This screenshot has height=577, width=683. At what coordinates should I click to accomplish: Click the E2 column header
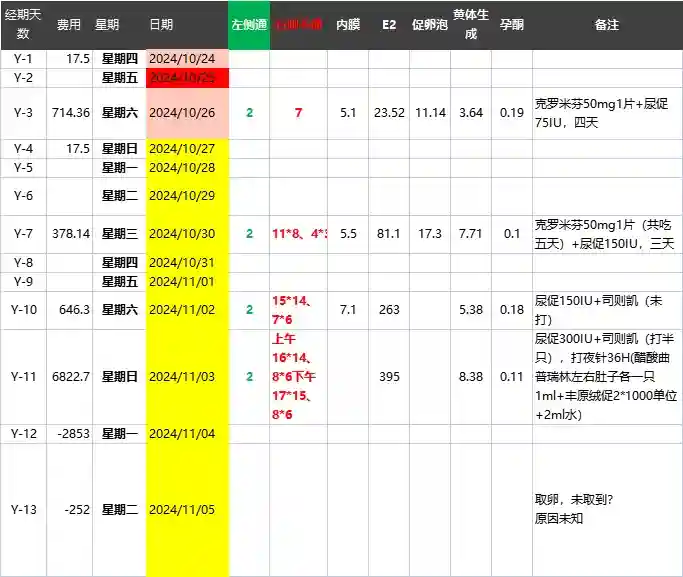click(389, 24)
